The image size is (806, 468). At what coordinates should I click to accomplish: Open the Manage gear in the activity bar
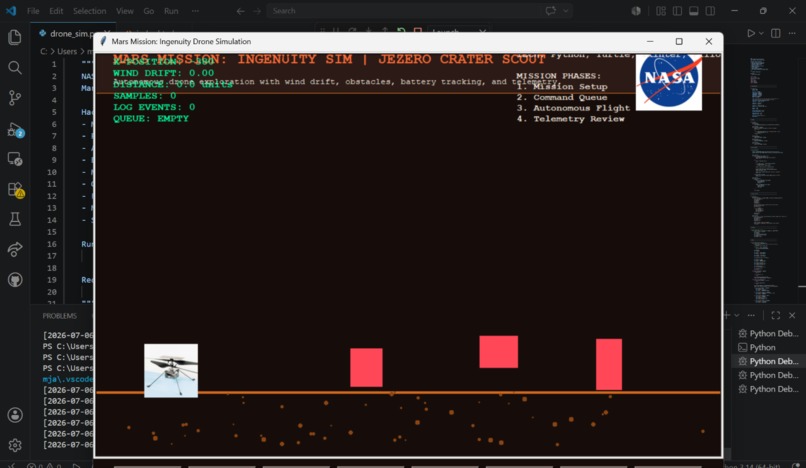coord(15,445)
